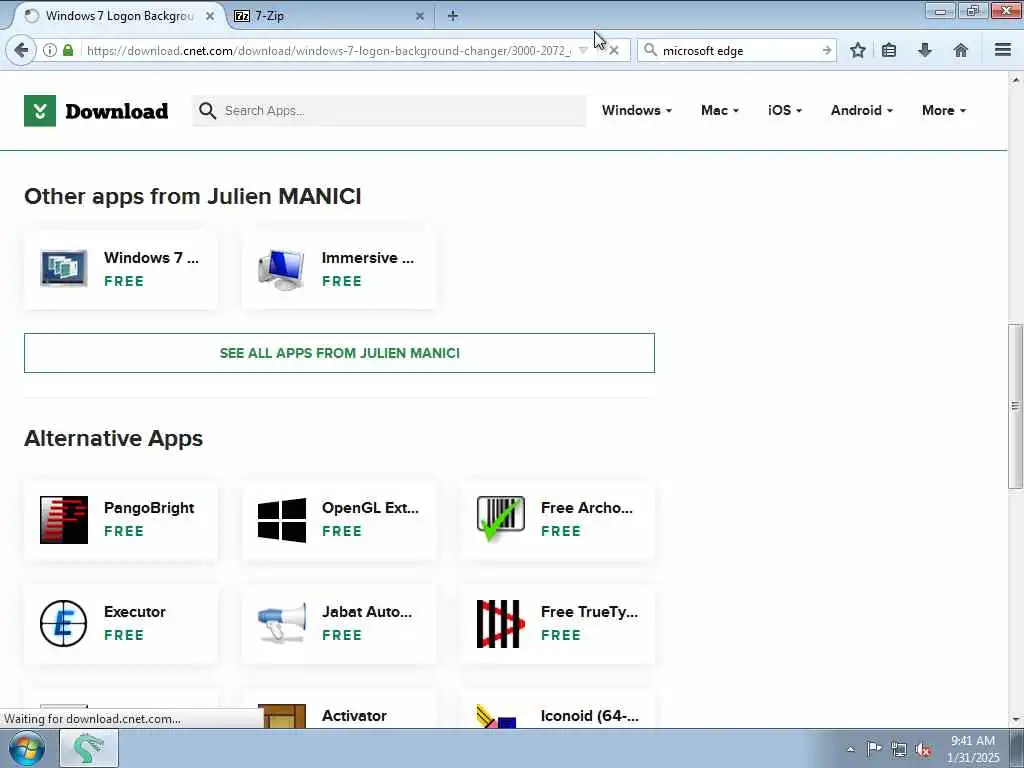Open the Windows Start button
This screenshot has height=768, width=1024.
point(26,748)
